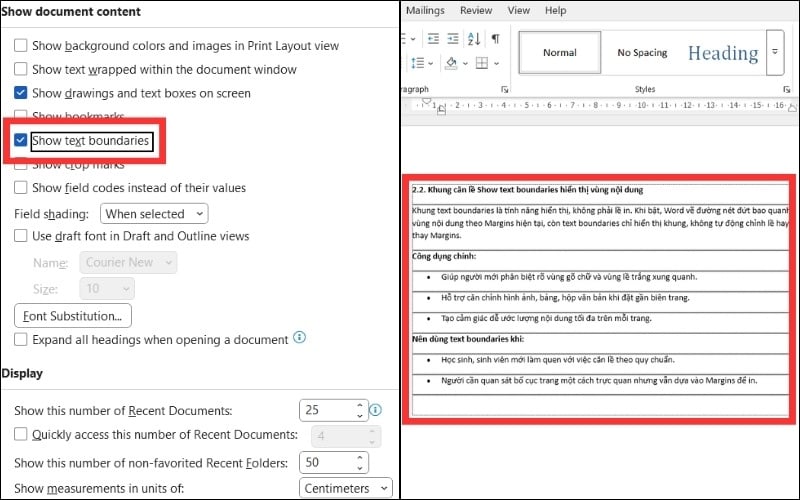This screenshot has width=800, height=500.
Task: Open the Paragraph settings dialog launcher
Action: coord(505,90)
